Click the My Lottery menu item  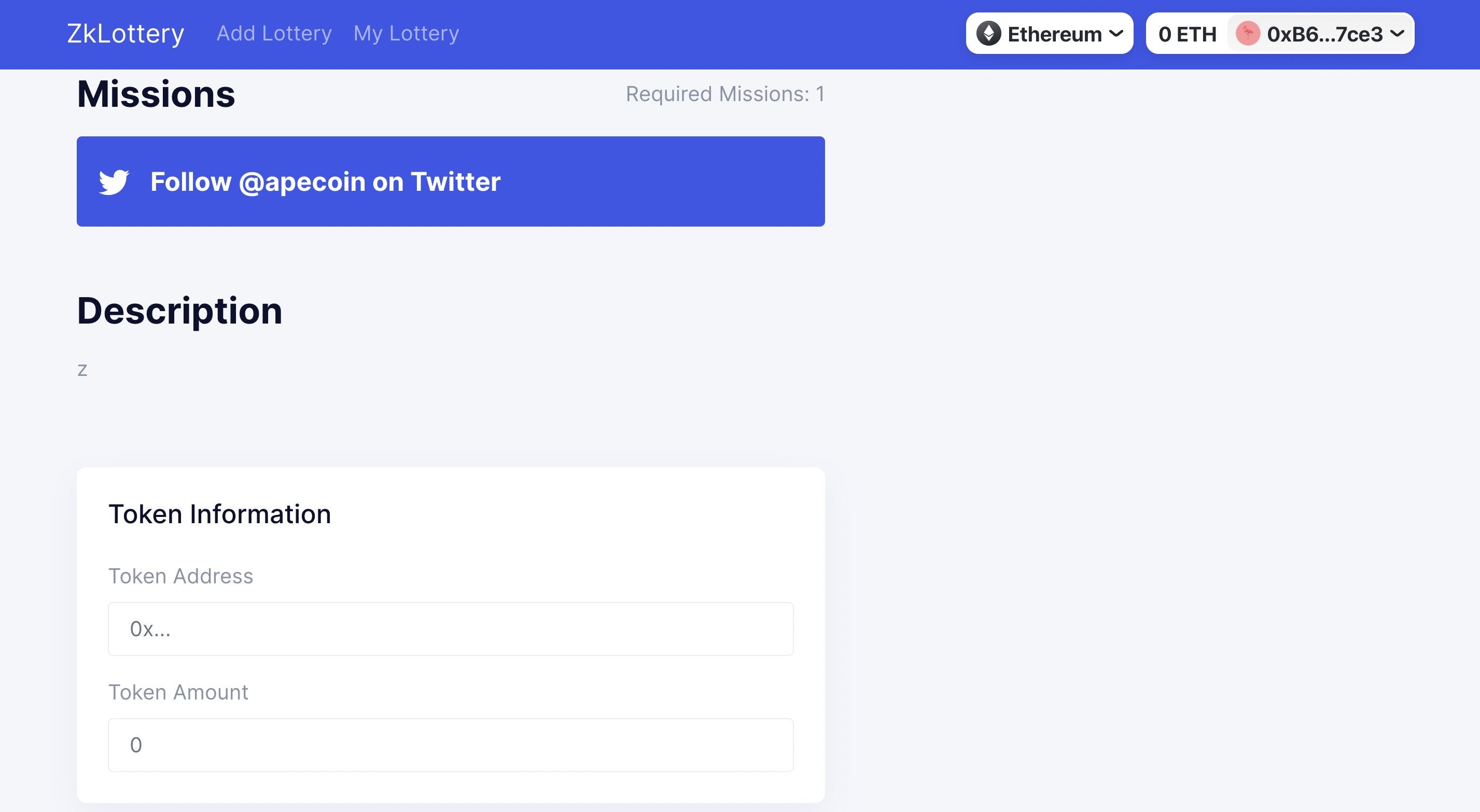(406, 33)
